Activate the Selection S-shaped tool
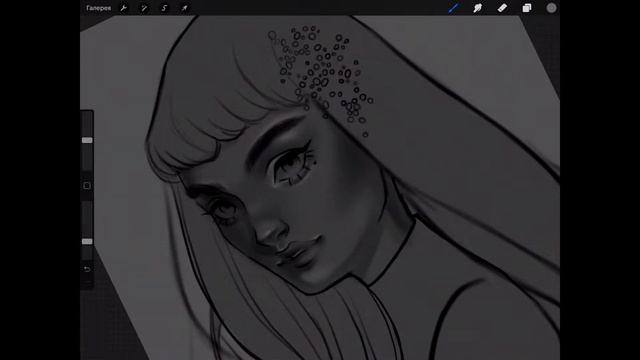The image size is (640, 360). click(x=164, y=8)
